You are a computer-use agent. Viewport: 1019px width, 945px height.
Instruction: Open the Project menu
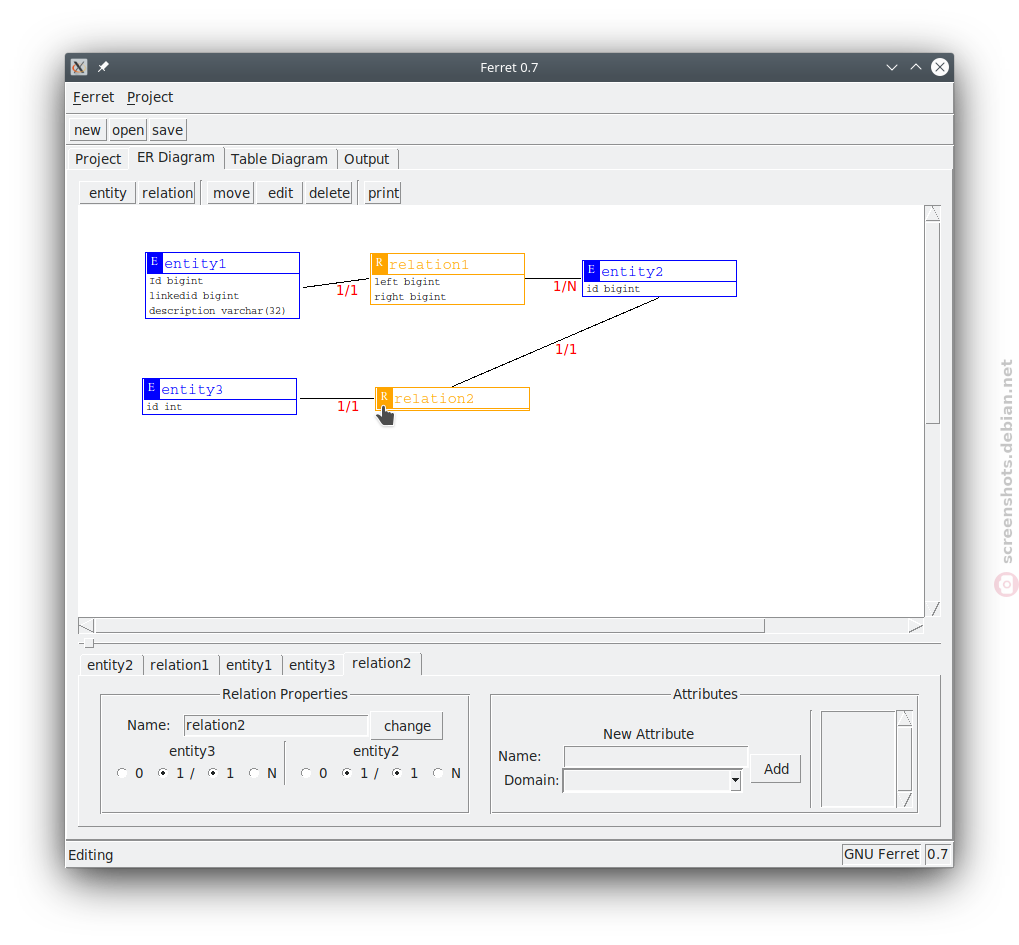pyautogui.click(x=150, y=97)
